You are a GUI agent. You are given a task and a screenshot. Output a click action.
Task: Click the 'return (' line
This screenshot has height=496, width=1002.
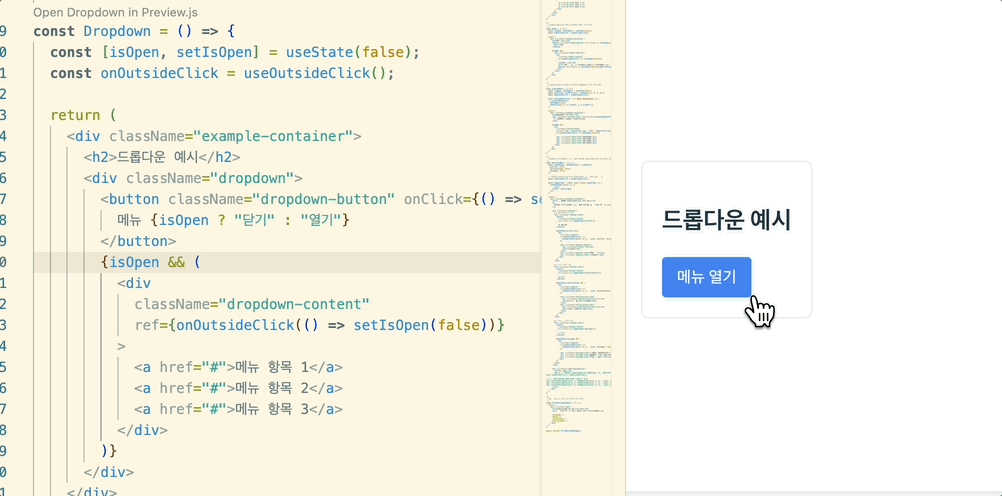84,116
